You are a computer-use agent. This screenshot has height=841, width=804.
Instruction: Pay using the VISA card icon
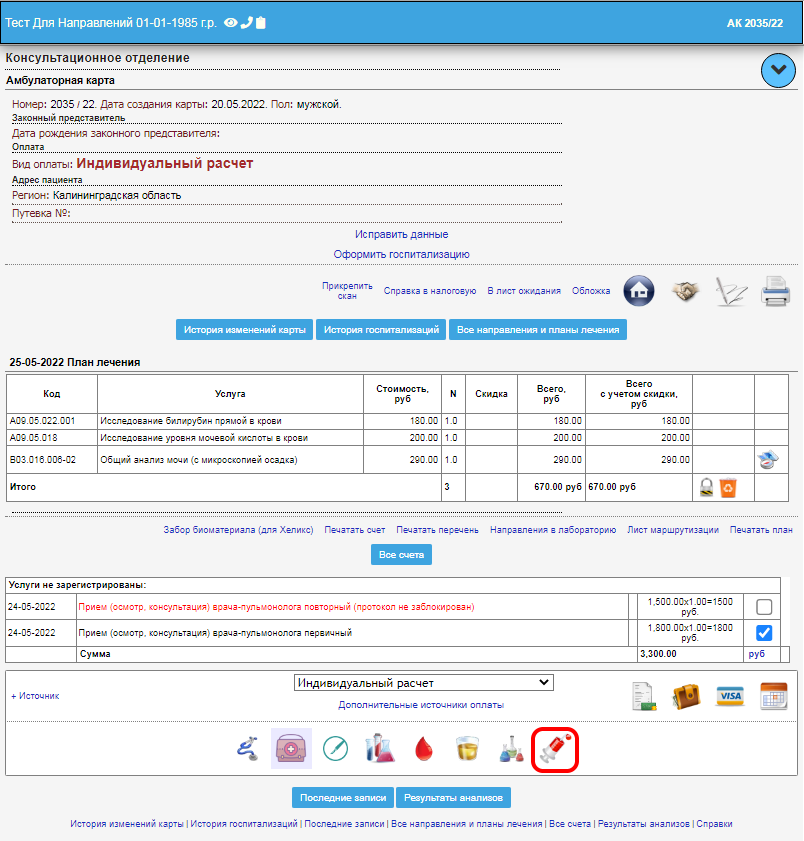tap(730, 696)
